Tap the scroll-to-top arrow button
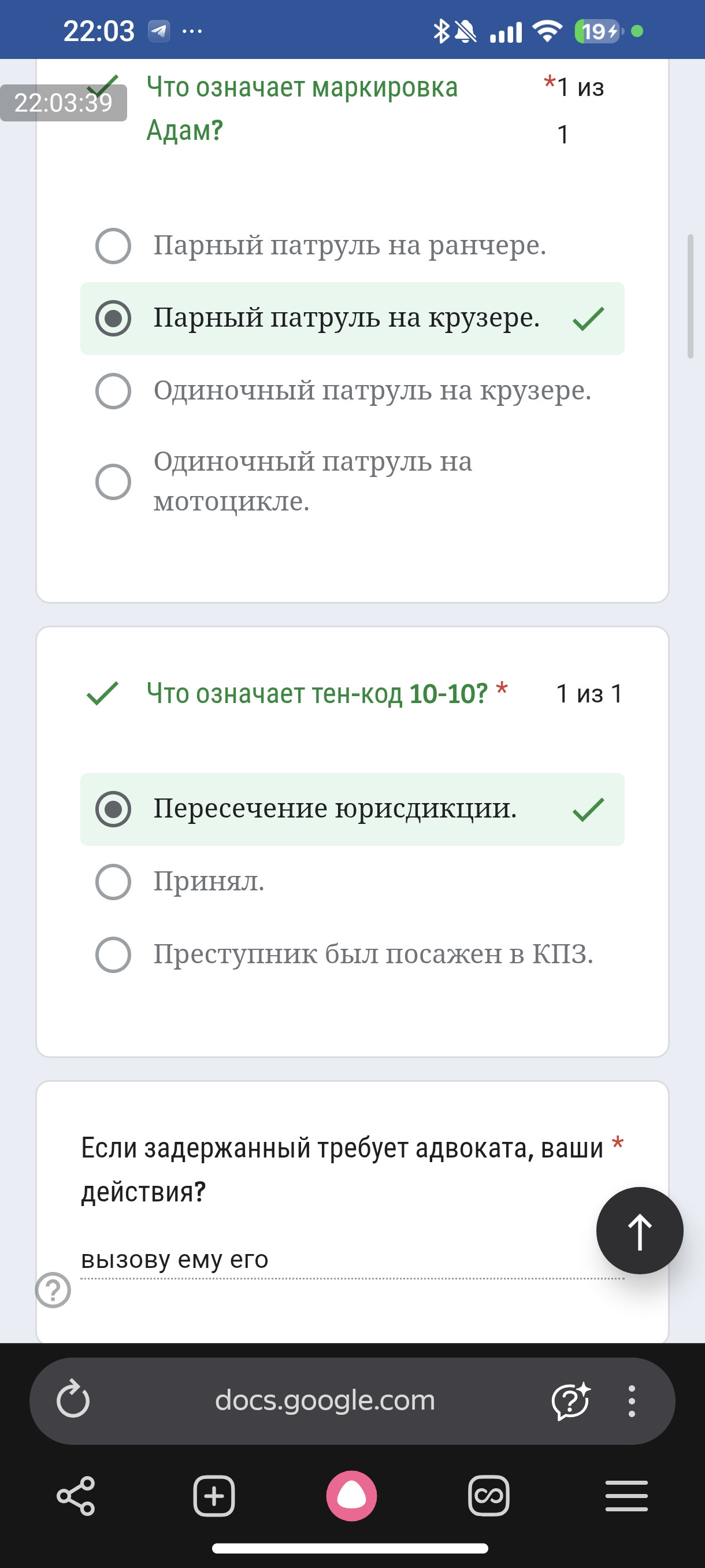Image resolution: width=705 pixels, height=1568 pixels. [639, 1230]
